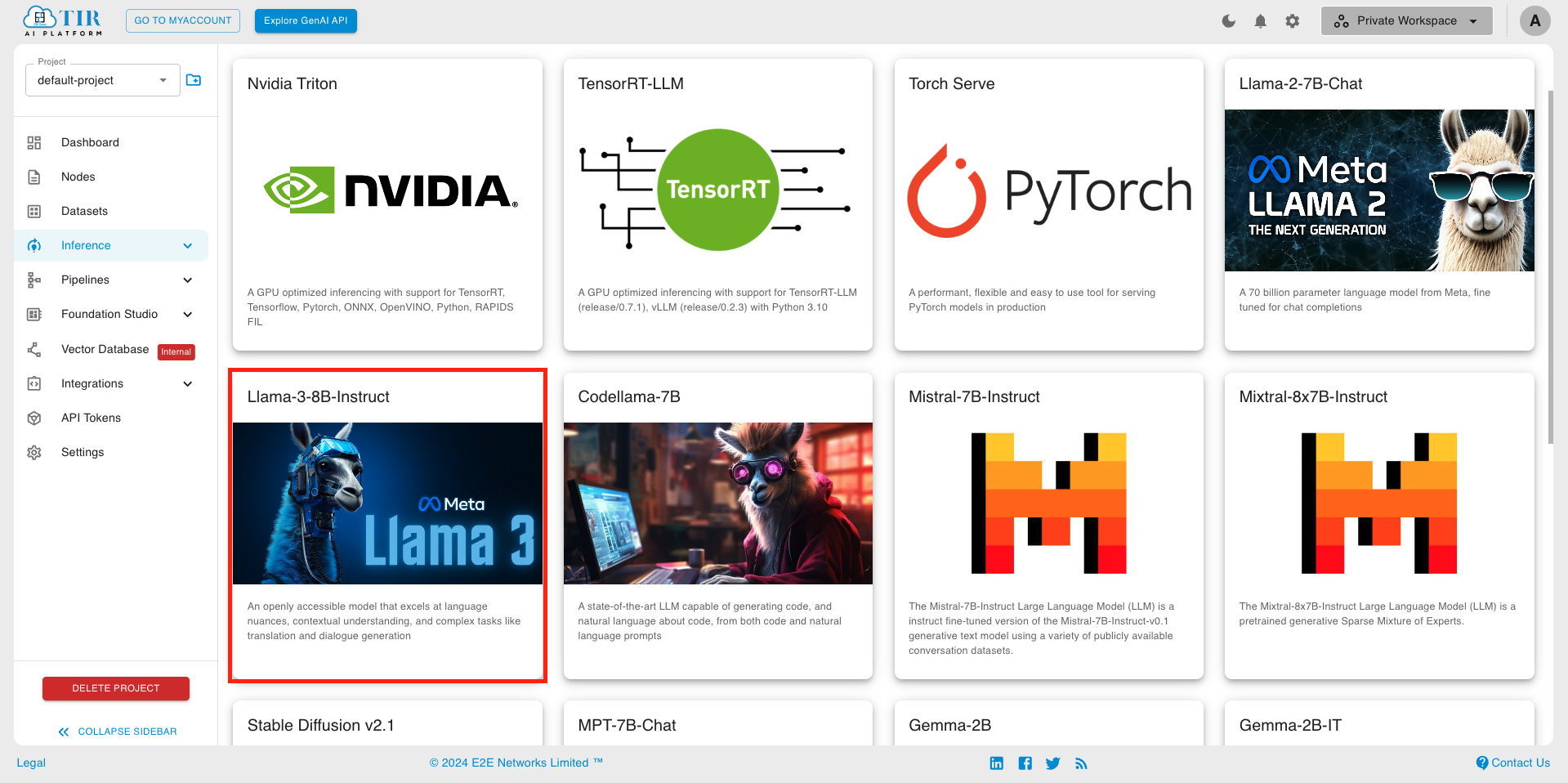Click the Torch Serve title
The width and height of the screenshot is (1568, 783).
(952, 83)
